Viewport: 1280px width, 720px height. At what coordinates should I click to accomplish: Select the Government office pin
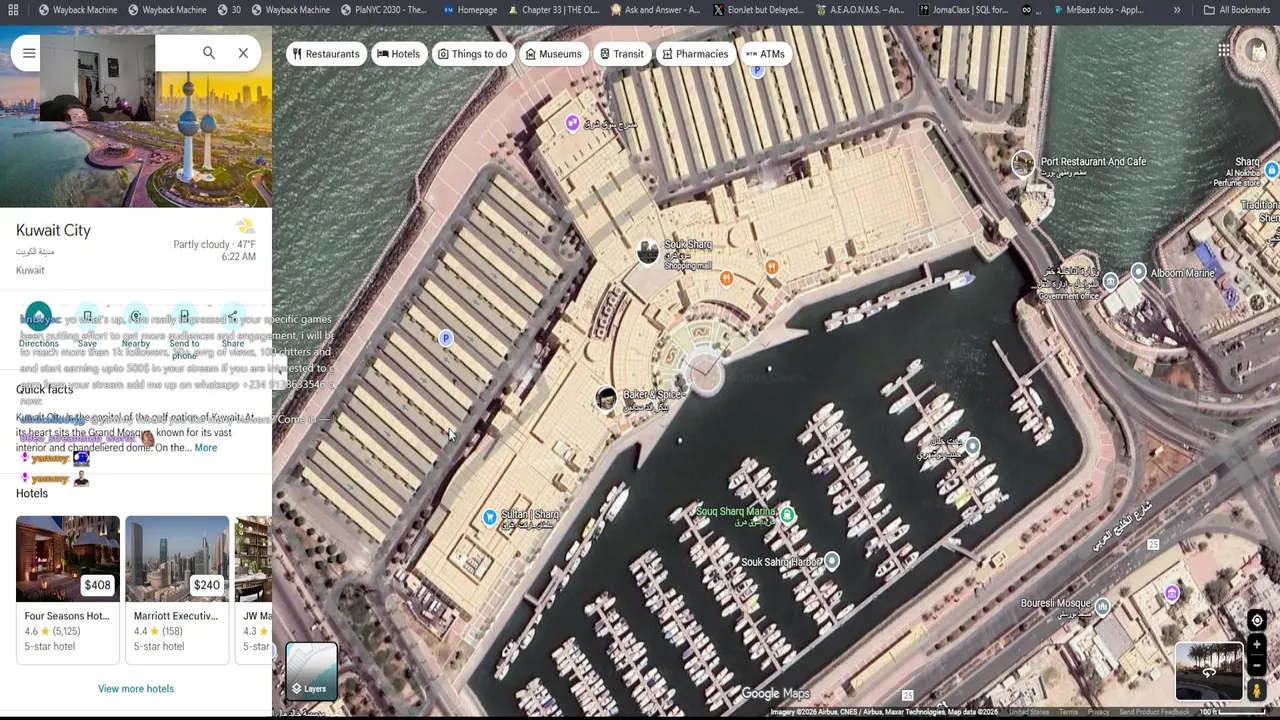1110,282
